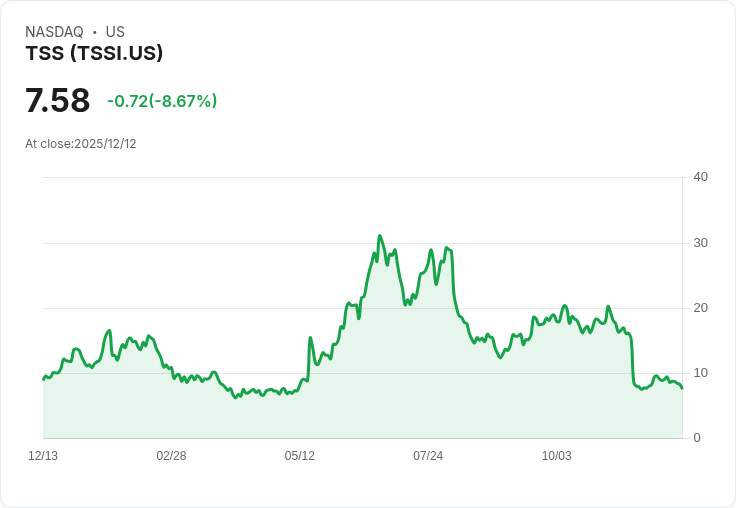The height and width of the screenshot is (508, 736).
Task: Click the TSS (TSSI.US) stock title
Action: point(94,53)
